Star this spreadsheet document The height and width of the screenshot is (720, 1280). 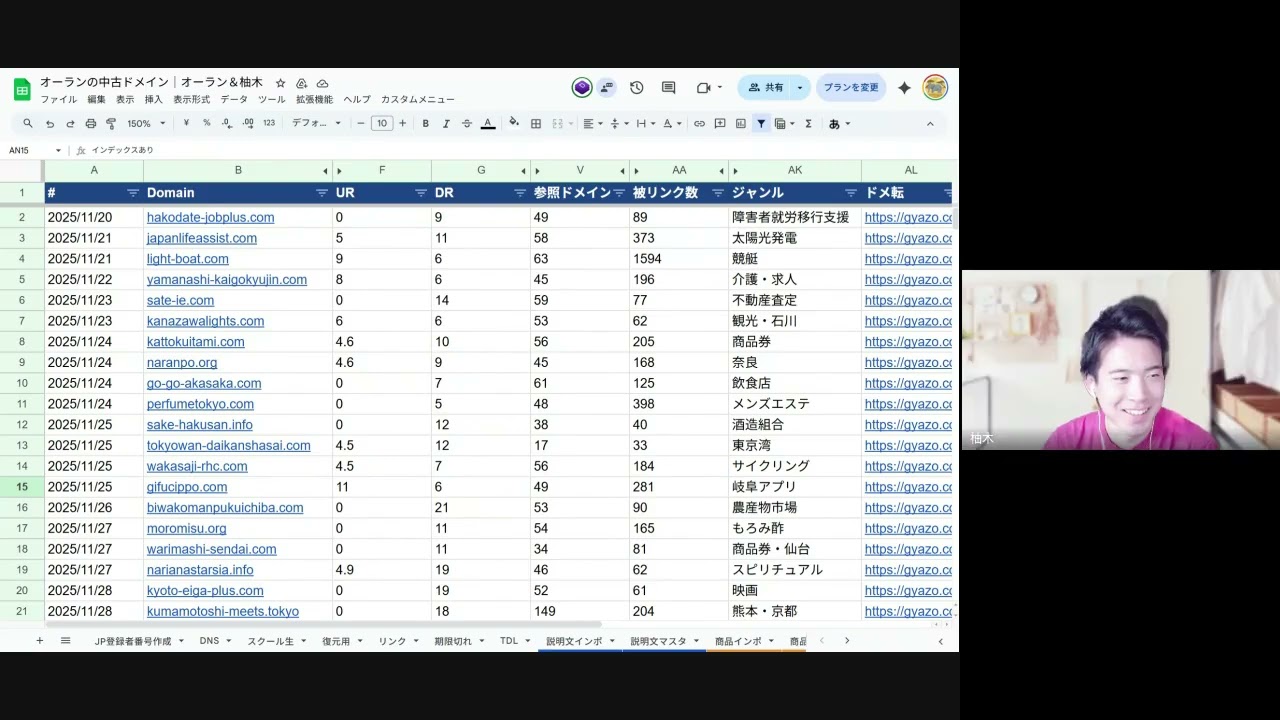pyautogui.click(x=281, y=83)
